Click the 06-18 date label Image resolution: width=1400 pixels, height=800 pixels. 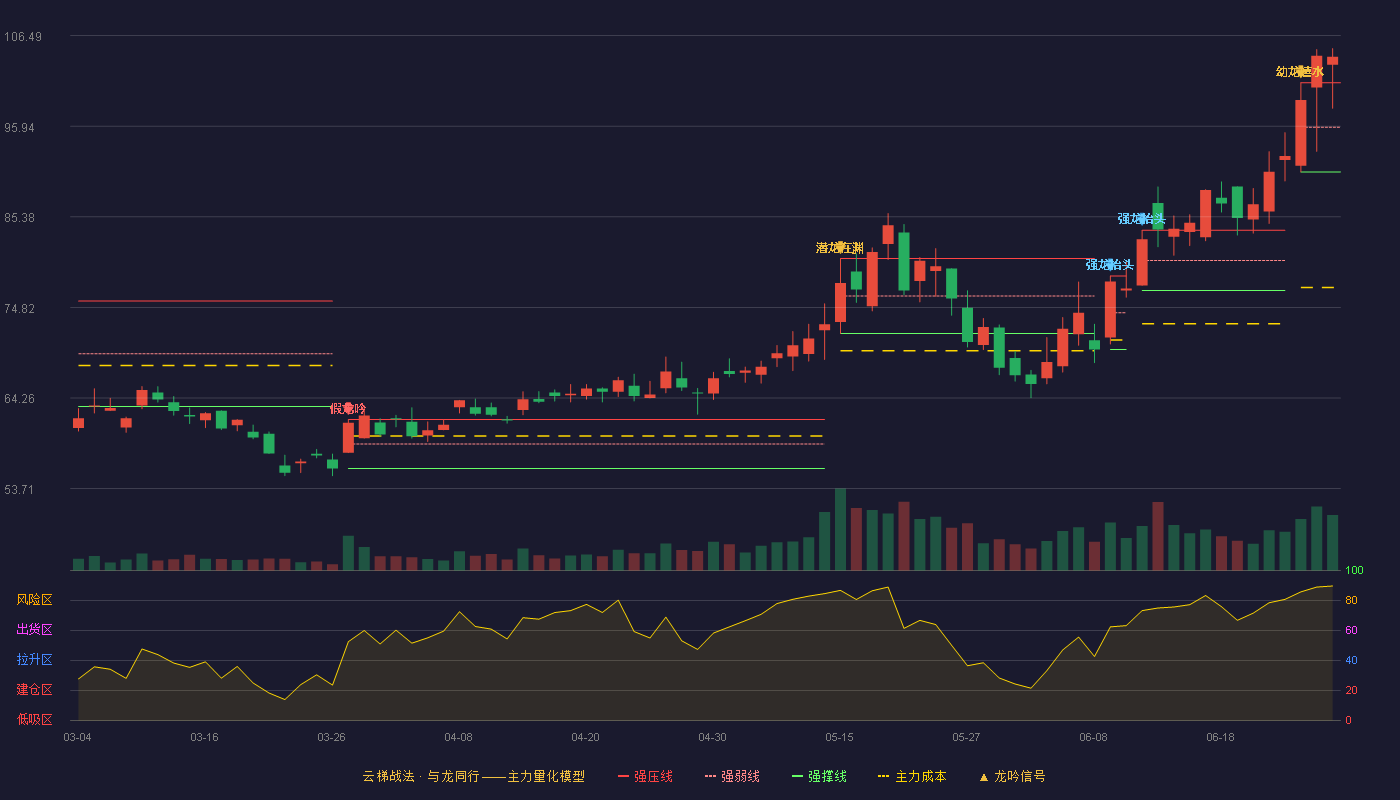(x=1220, y=737)
